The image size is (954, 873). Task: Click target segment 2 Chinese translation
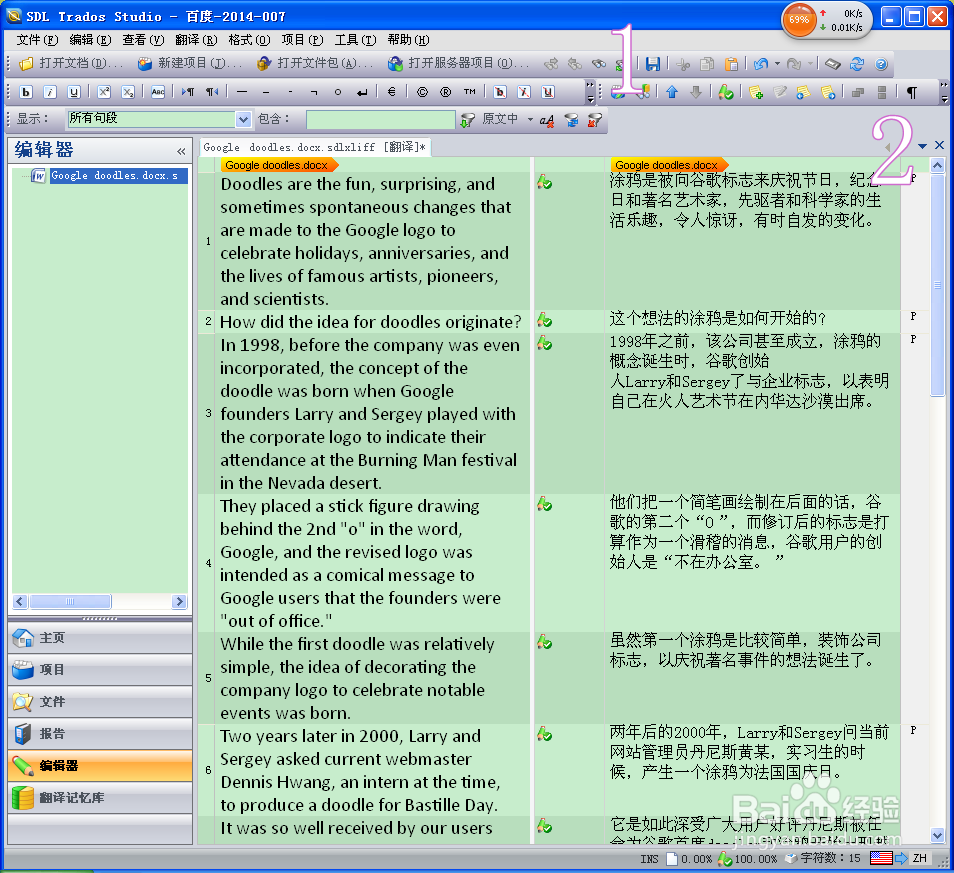(718, 318)
